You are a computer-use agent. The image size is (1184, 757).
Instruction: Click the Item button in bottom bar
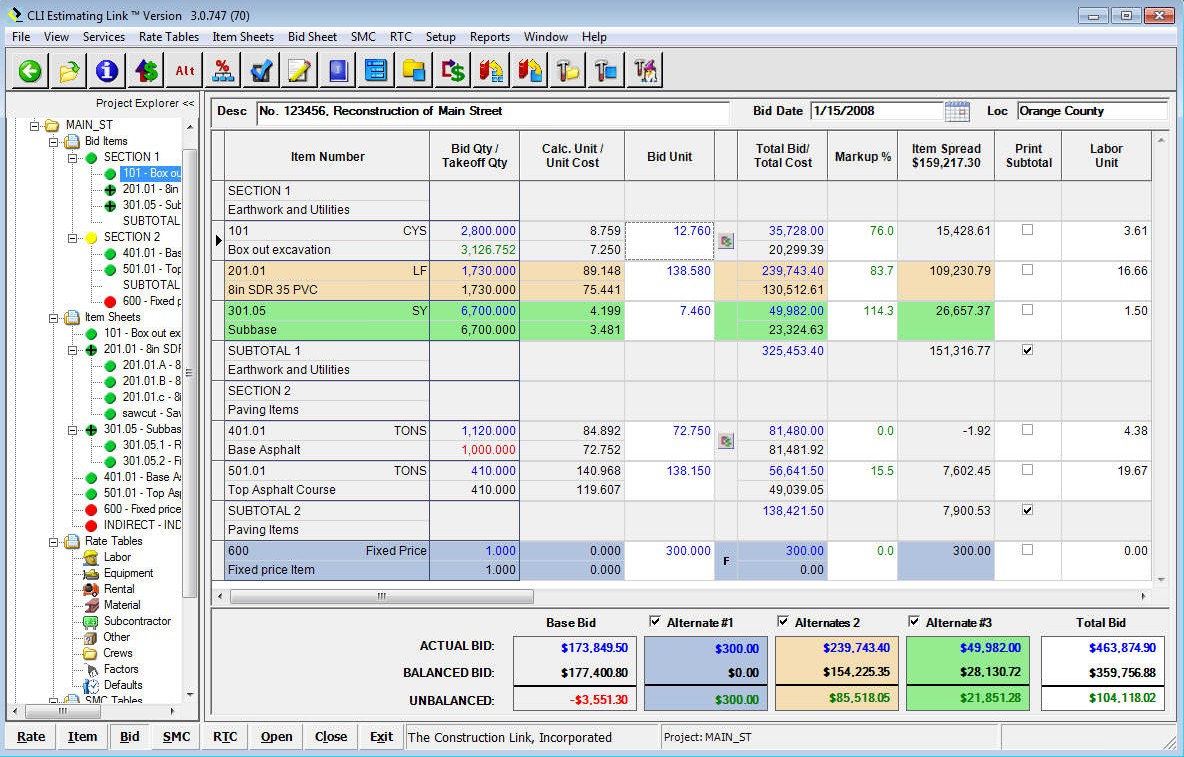pyautogui.click(x=82, y=737)
